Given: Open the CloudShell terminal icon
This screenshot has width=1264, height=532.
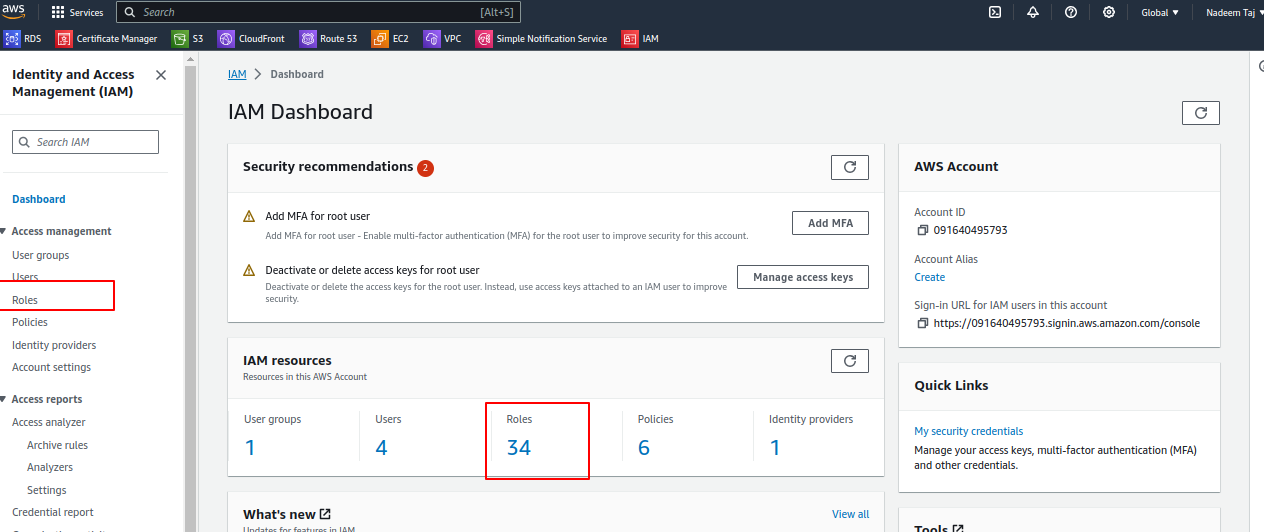Looking at the screenshot, I should tap(995, 12).
